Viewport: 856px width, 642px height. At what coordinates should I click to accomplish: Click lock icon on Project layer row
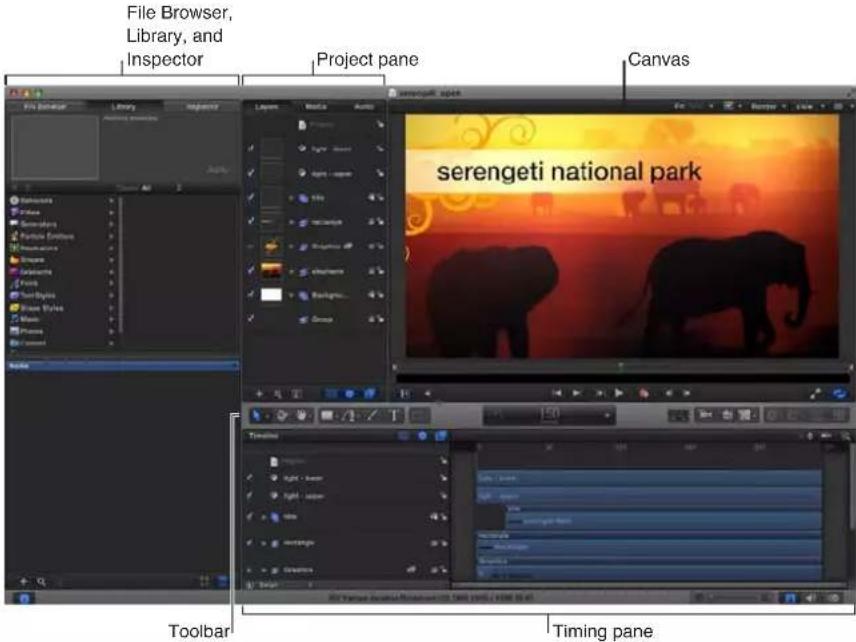(x=379, y=124)
